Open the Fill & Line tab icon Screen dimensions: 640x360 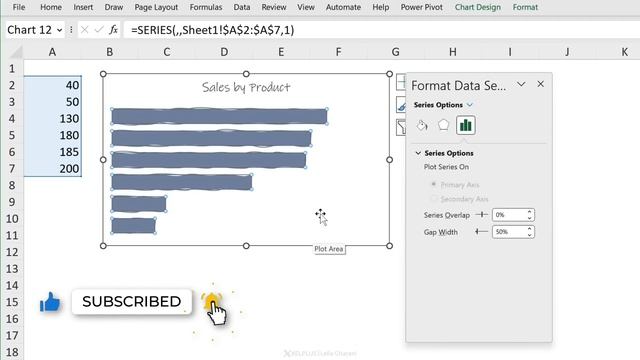point(422,125)
